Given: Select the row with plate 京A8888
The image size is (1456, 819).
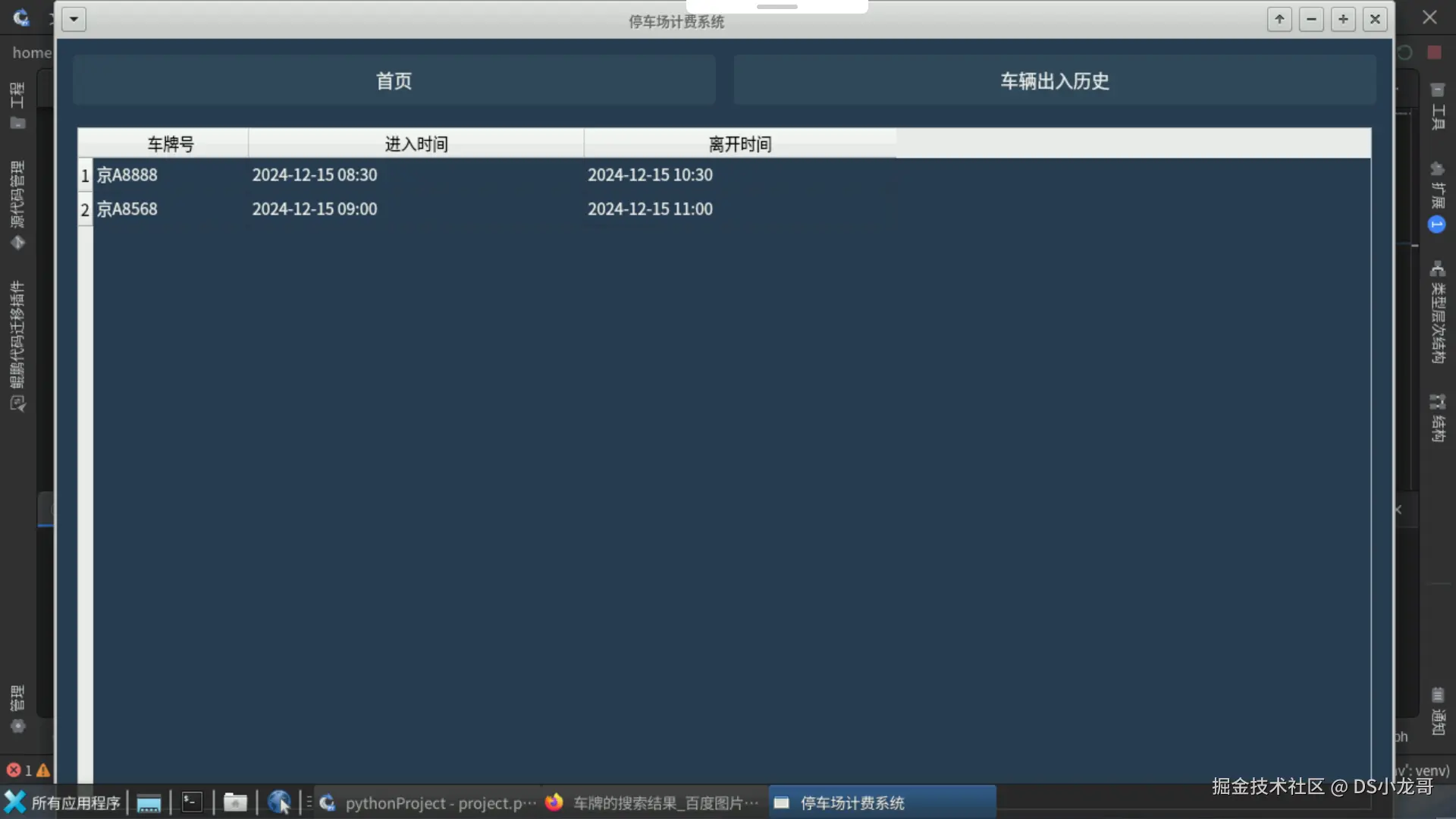Looking at the screenshot, I should coord(127,175).
